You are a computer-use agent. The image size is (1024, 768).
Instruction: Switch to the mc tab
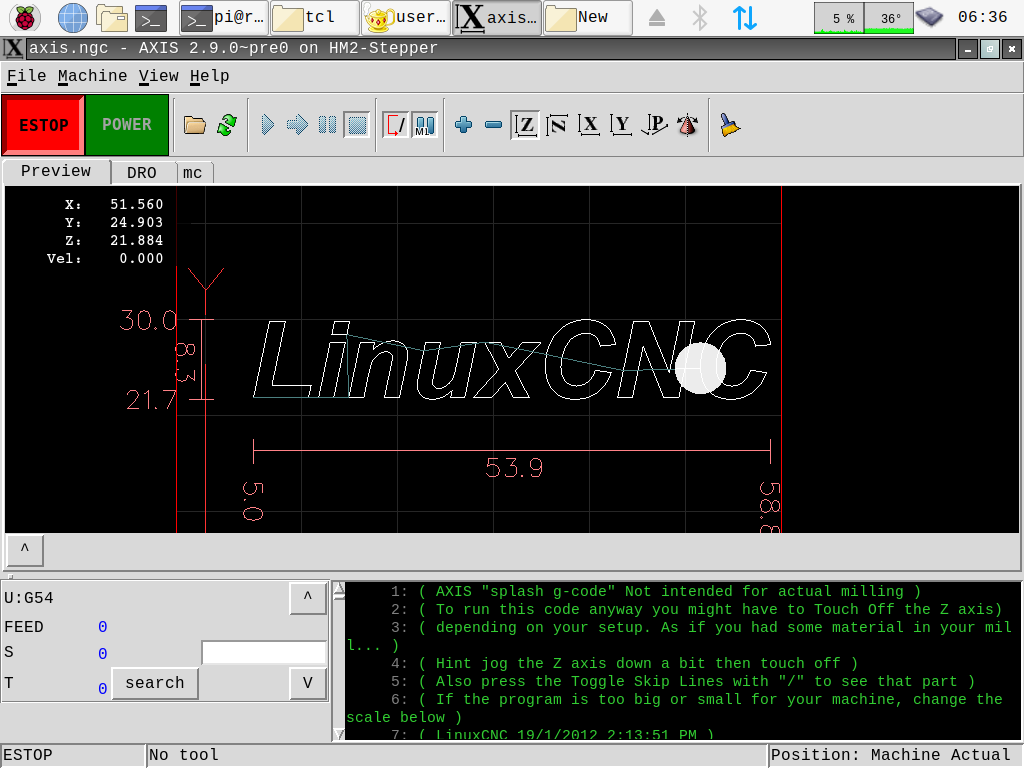click(x=193, y=173)
